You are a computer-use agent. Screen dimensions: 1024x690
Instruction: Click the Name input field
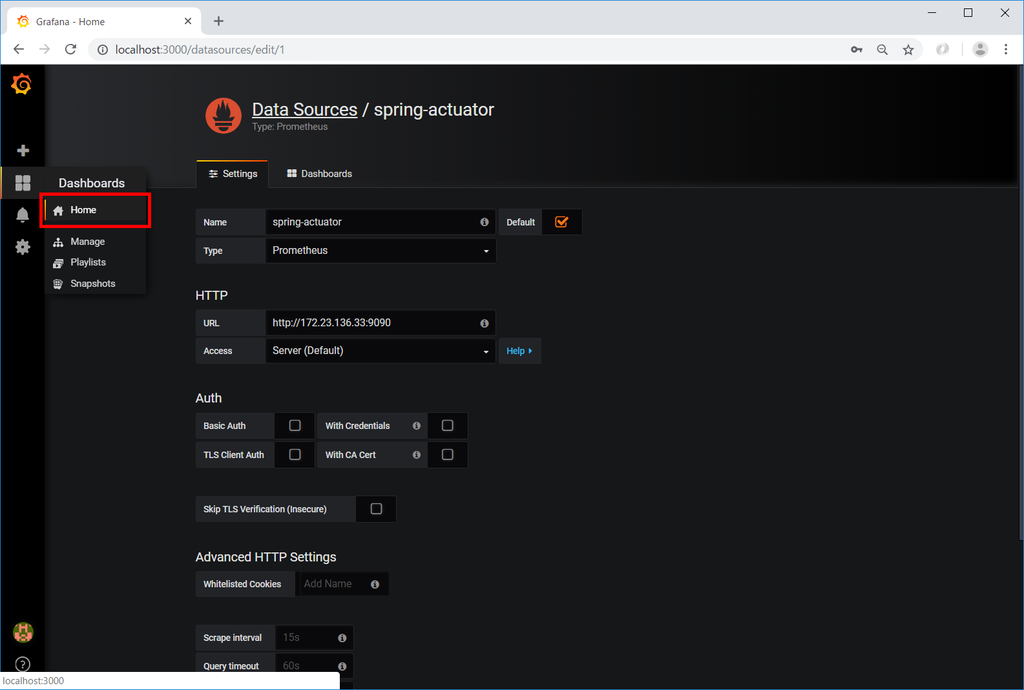pyautogui.click(x=381, y=222)
